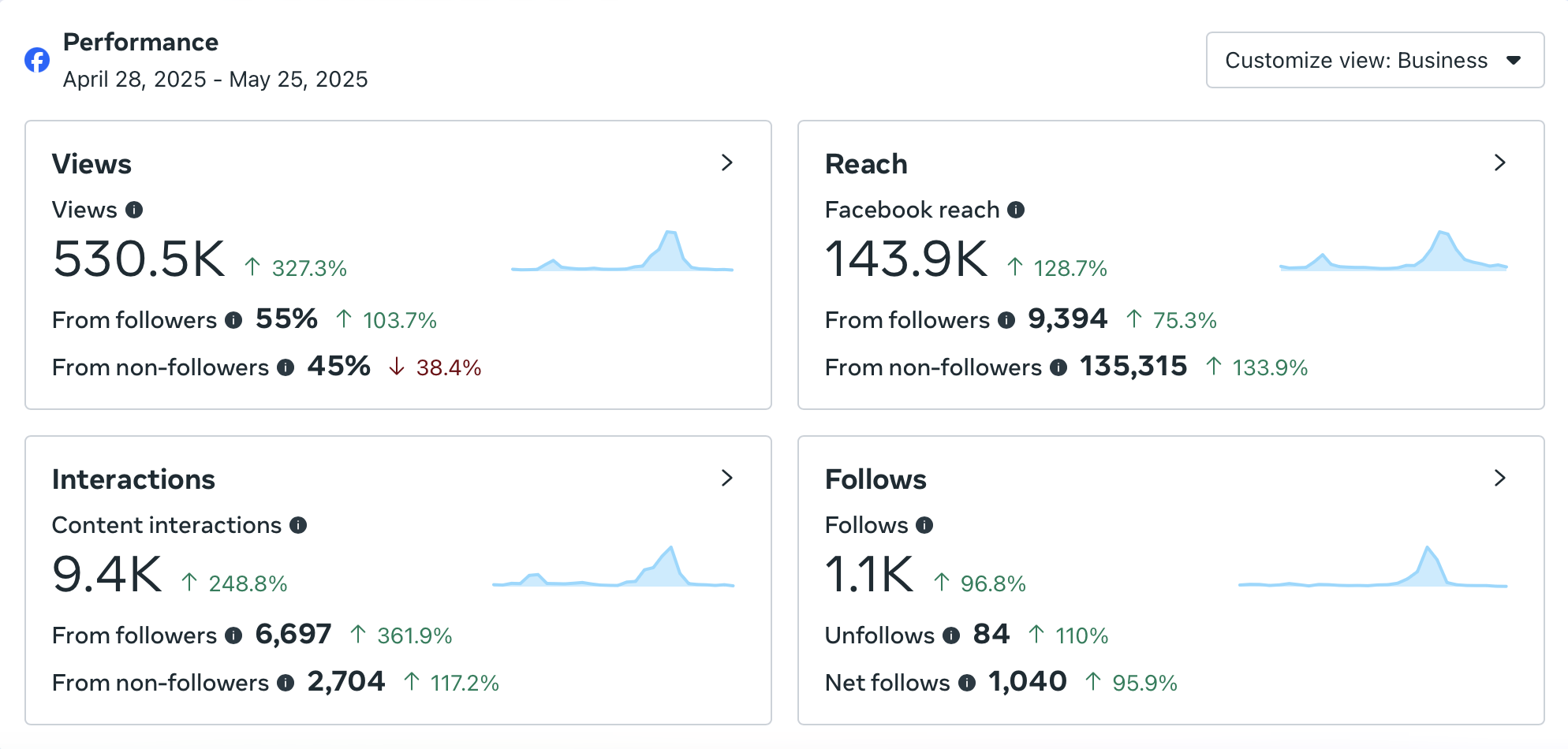Click the Facebook reach sparkline chart

tap(1393, 251)
